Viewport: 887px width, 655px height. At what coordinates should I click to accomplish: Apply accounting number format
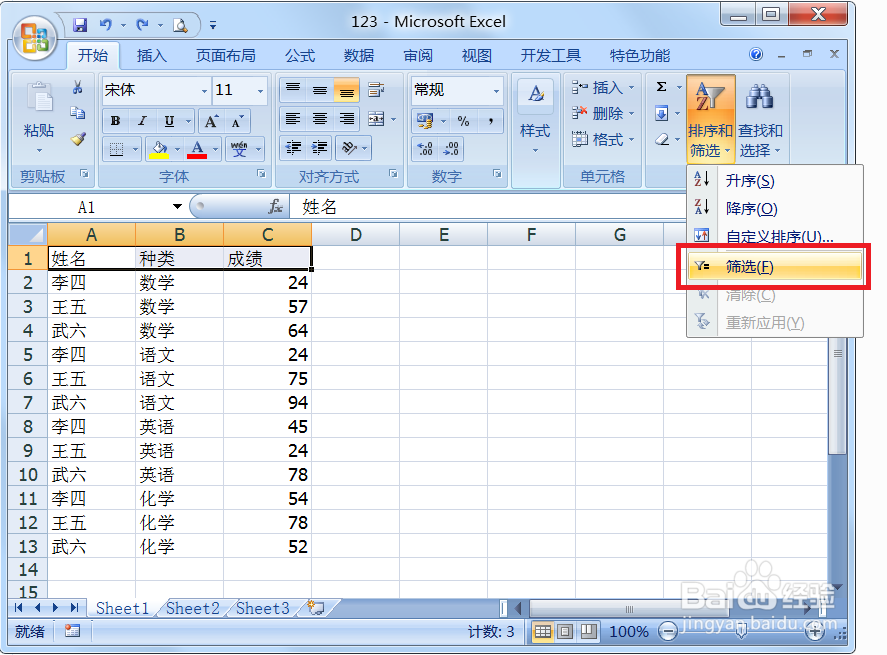click(425, 121)
